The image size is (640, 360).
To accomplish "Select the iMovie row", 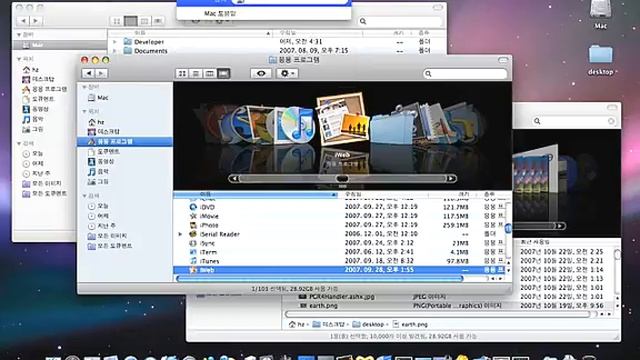I will [340, 216].
